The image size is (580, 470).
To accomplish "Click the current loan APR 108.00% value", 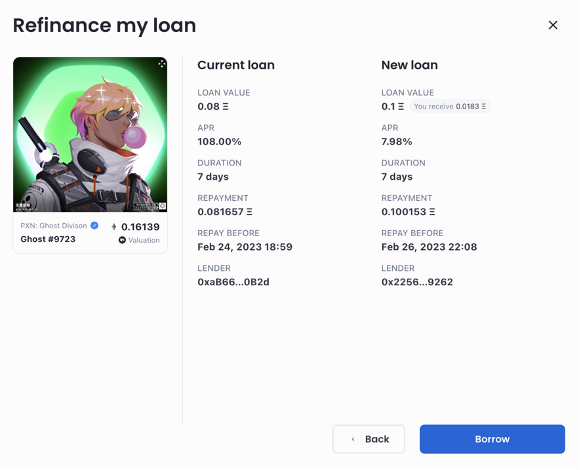I will pyautogui.click(x=219, y=142).
